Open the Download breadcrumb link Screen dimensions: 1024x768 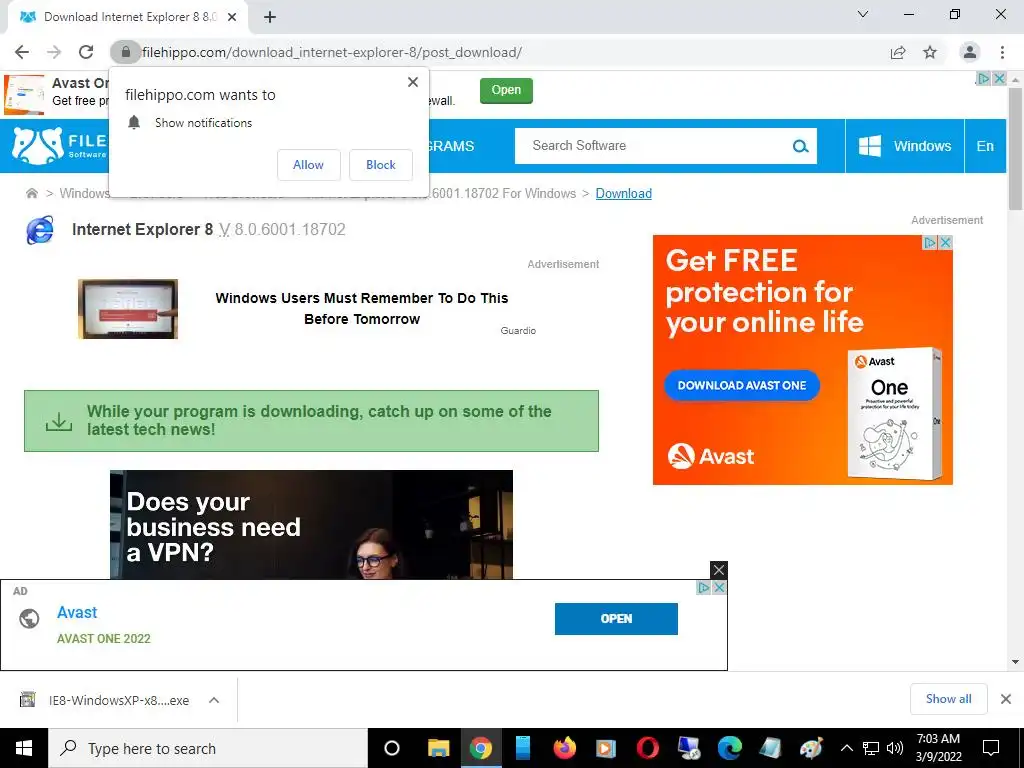tap(624, 193)
